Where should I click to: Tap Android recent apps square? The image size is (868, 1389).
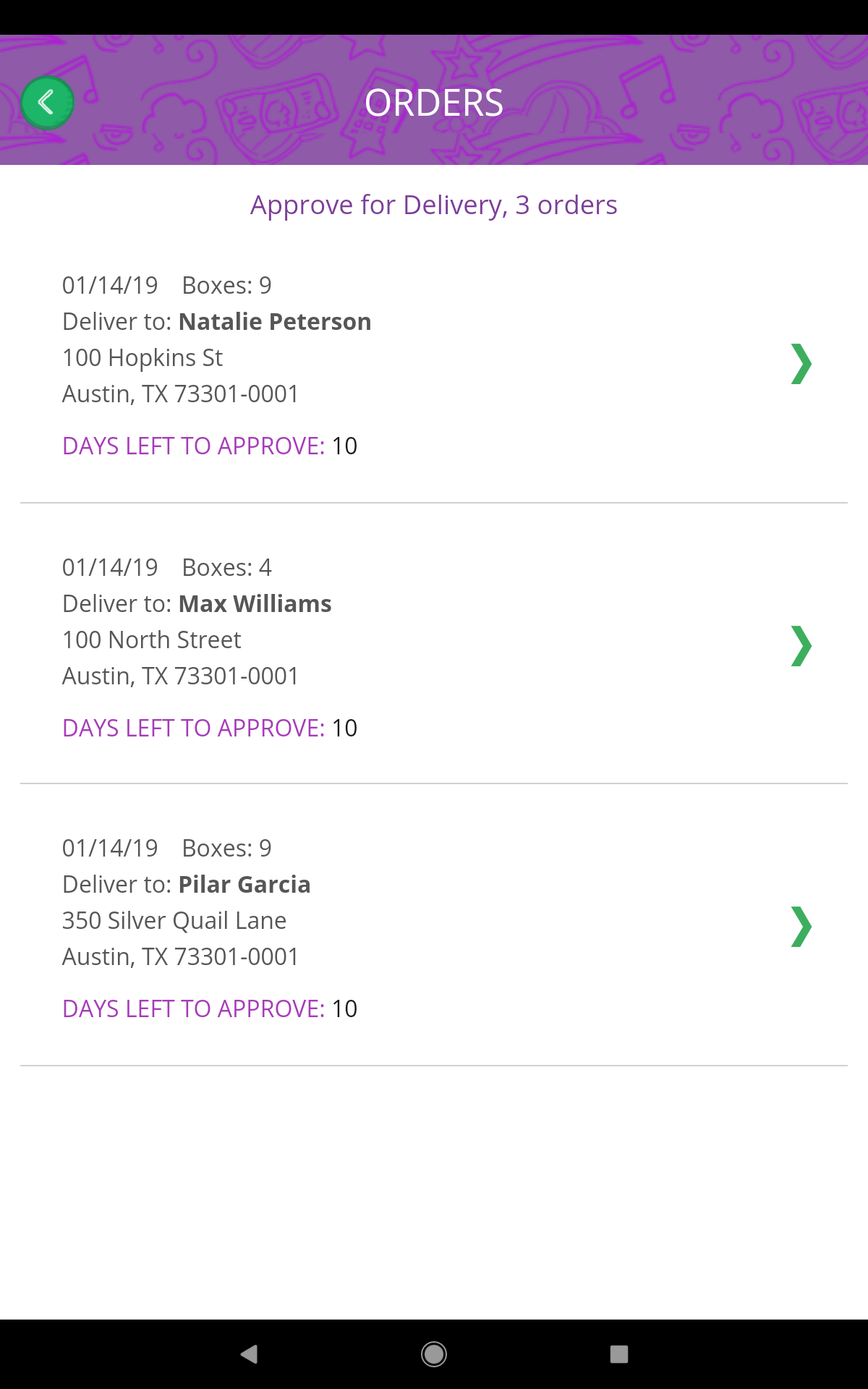(619, 1354)
